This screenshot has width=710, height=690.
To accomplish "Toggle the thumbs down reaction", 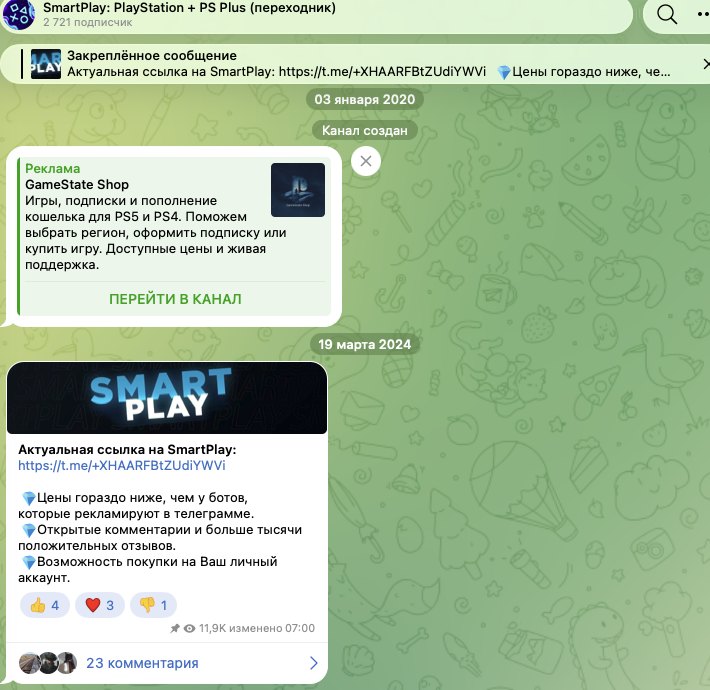I will pos(153,605).
